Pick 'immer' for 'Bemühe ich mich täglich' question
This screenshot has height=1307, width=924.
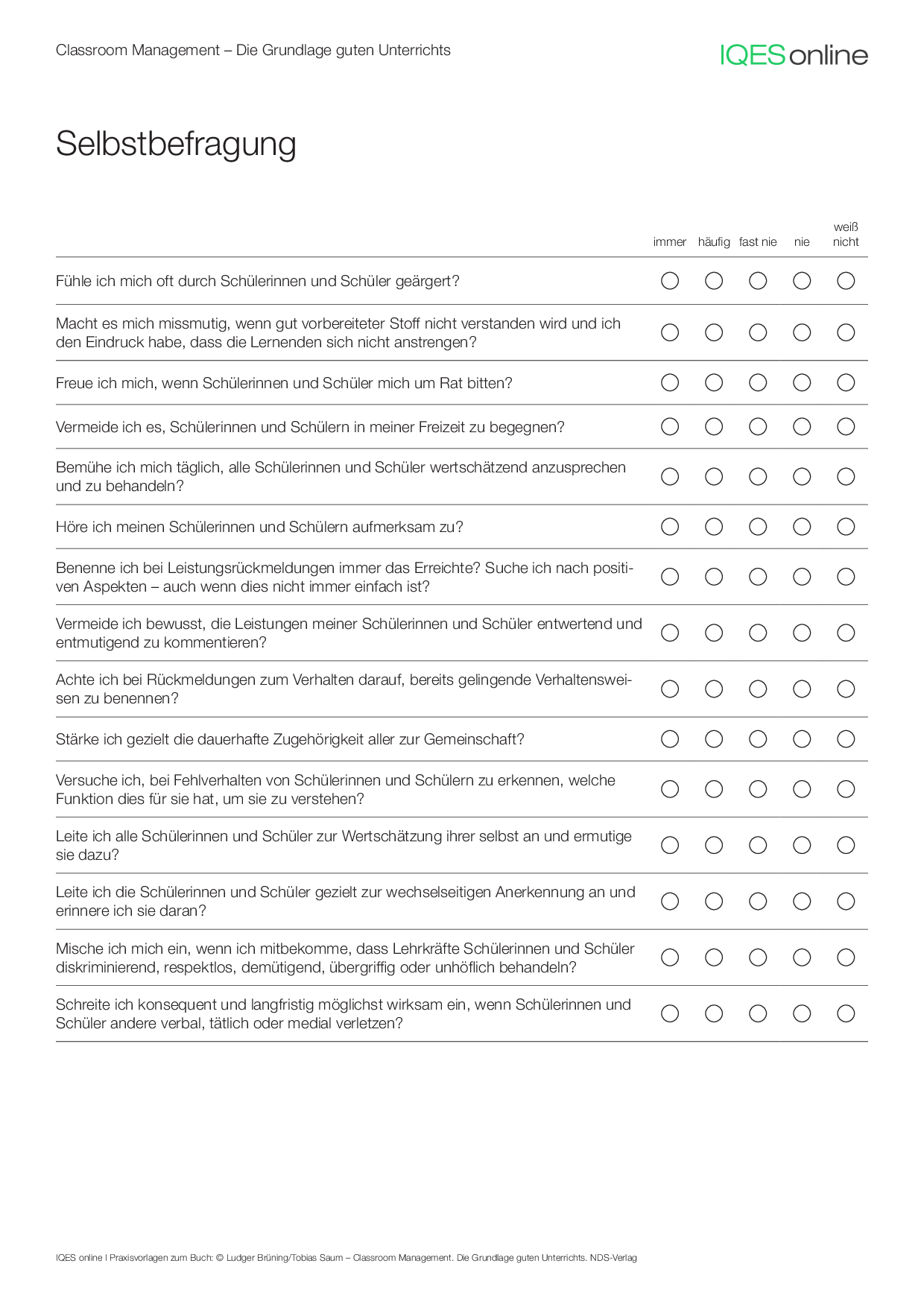[x=670, y=477]
